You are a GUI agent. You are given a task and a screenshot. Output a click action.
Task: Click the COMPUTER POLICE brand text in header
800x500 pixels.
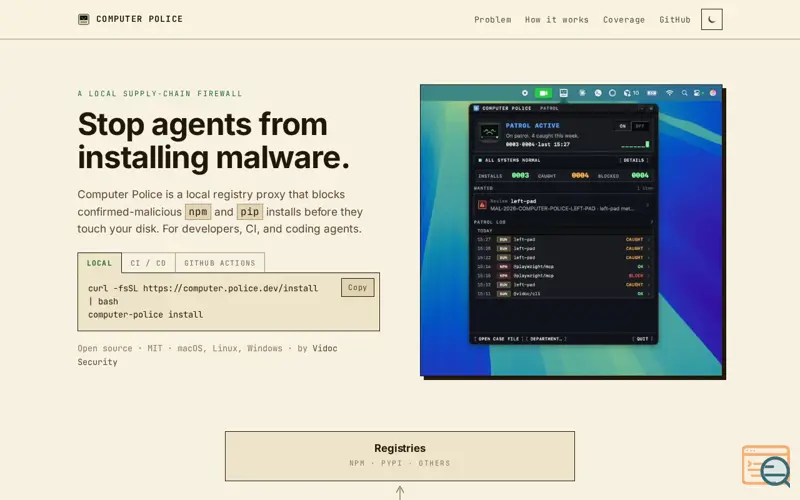(139, 19)
